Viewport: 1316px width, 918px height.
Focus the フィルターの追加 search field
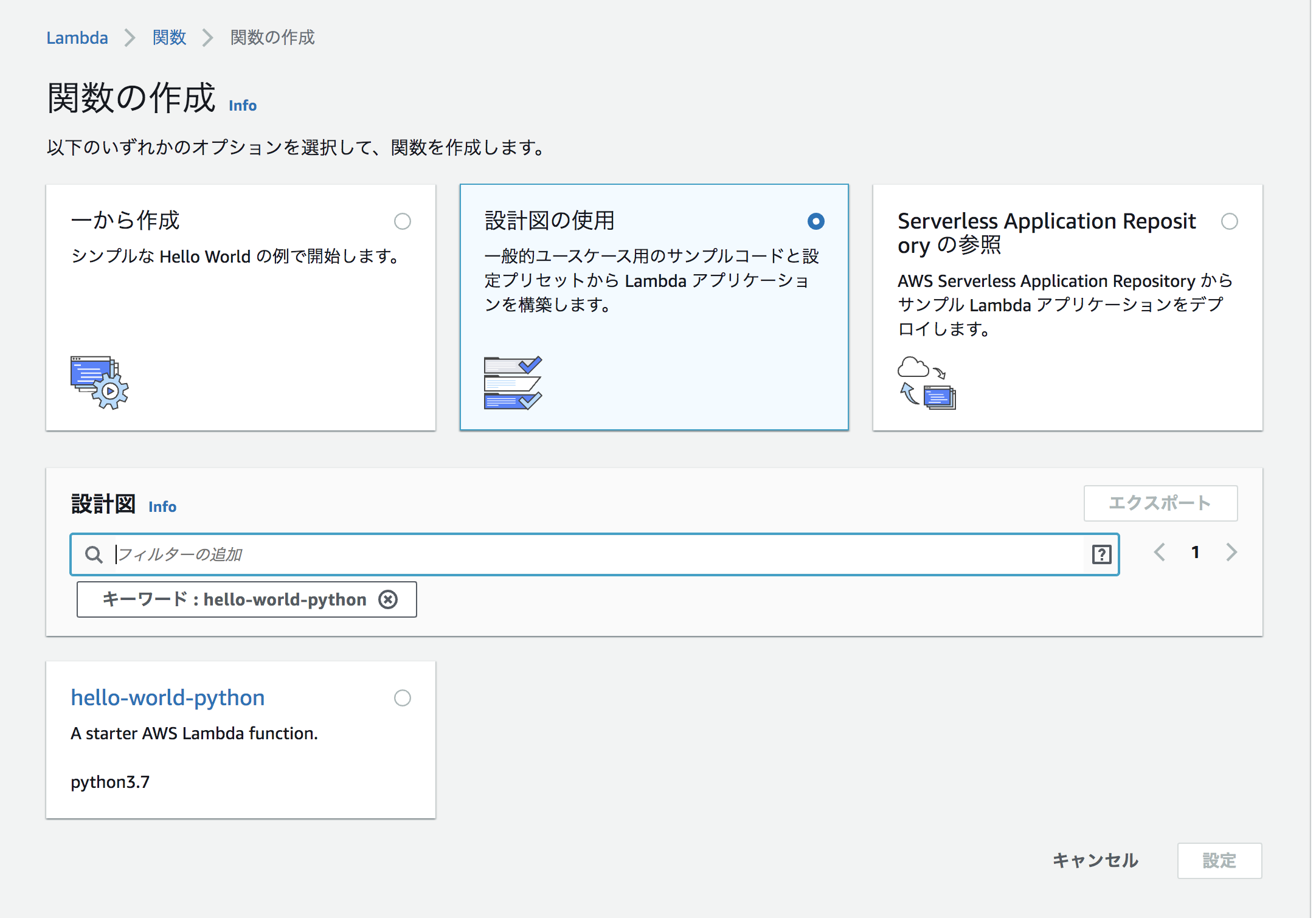point(596,554)
